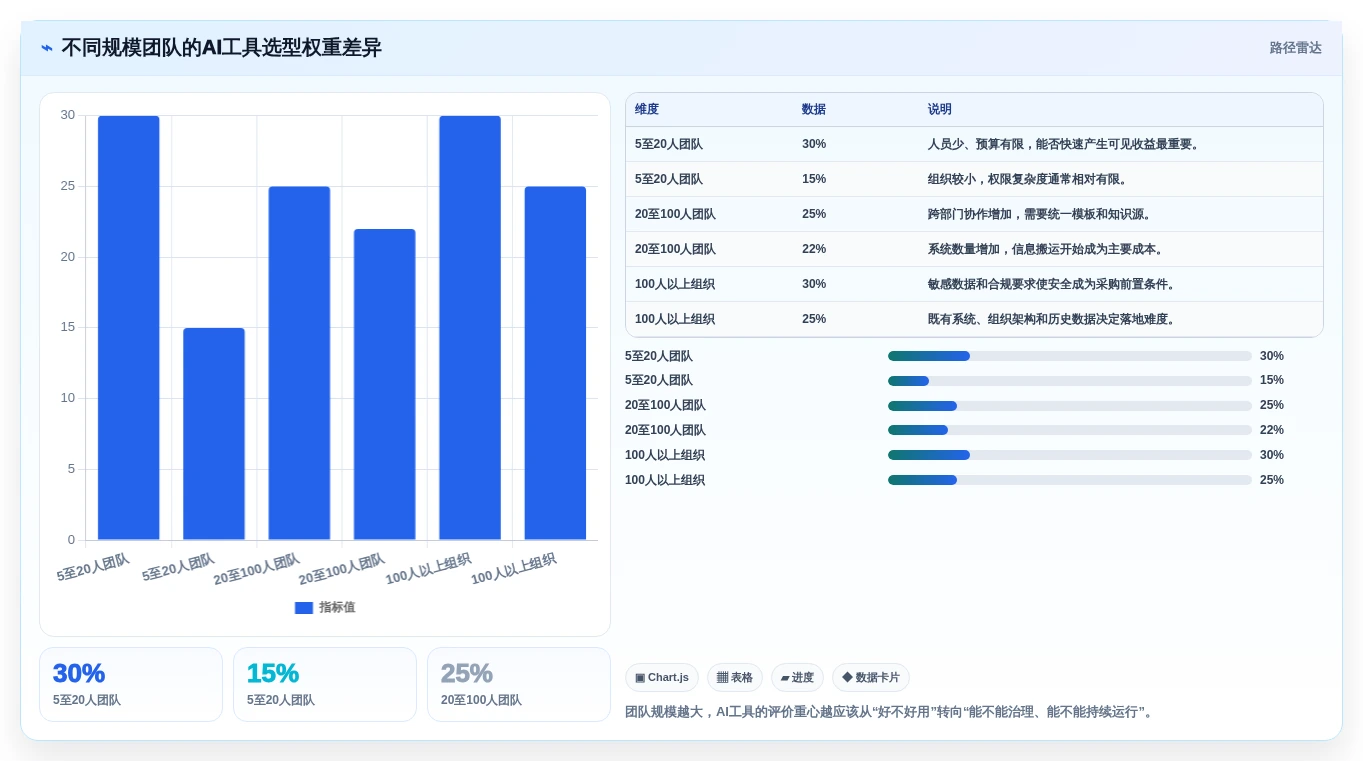Click the 15% value beside the progress bar
Image resolution: width=1363 pixels, height=761 pixels.
pyautogui.click(x=1272, y=381)
